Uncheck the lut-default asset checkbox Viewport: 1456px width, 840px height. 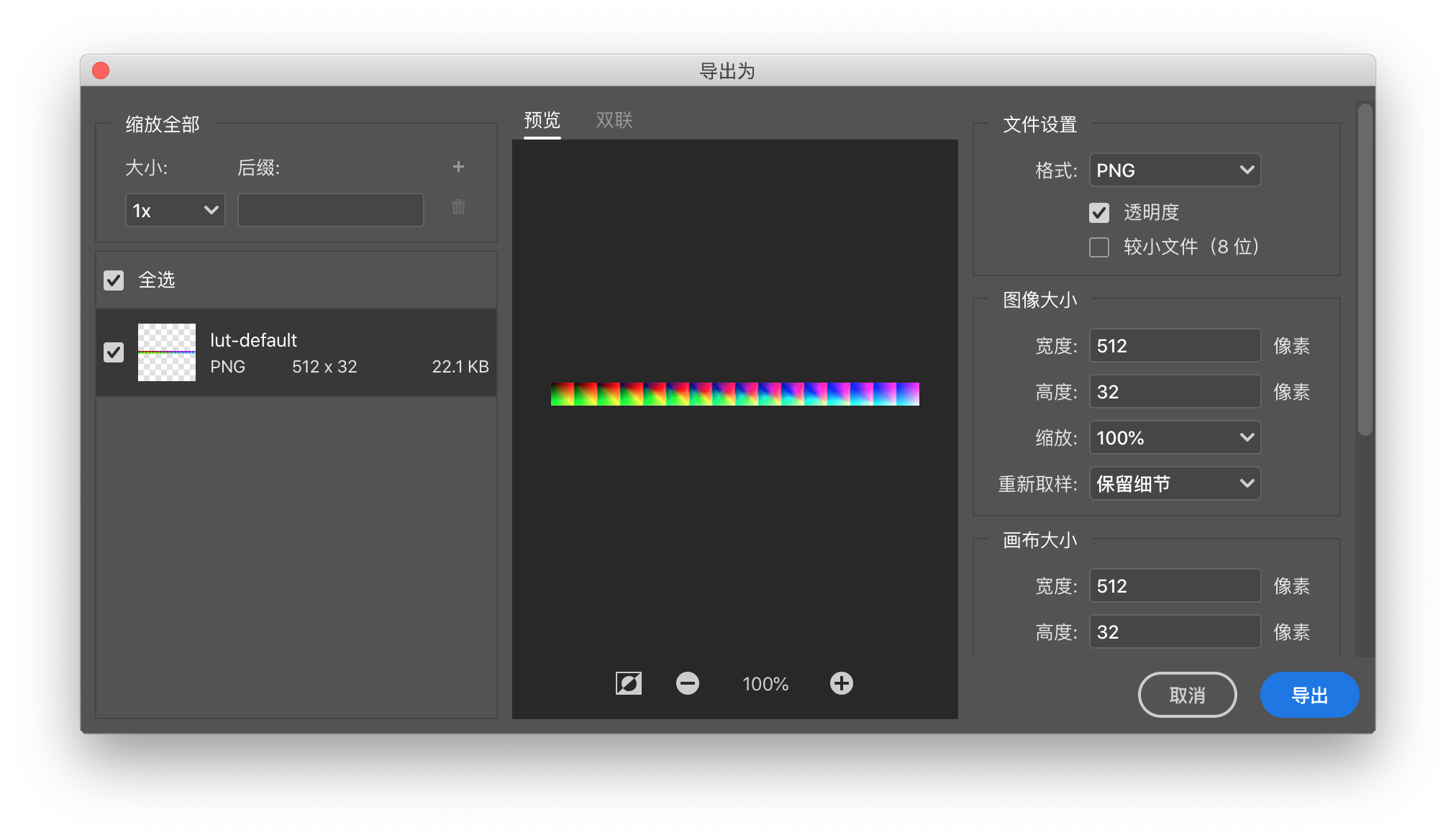coord(114,352)
